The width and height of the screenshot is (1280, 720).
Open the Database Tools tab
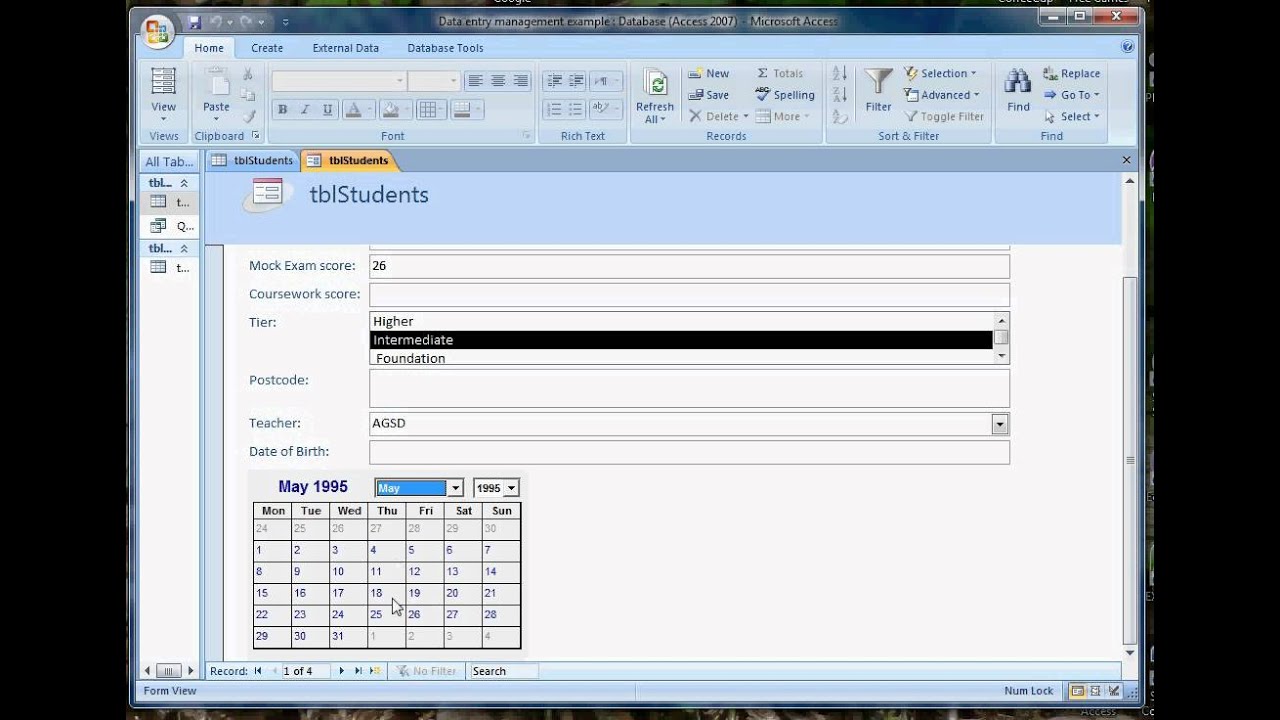(x=445, y=48)
